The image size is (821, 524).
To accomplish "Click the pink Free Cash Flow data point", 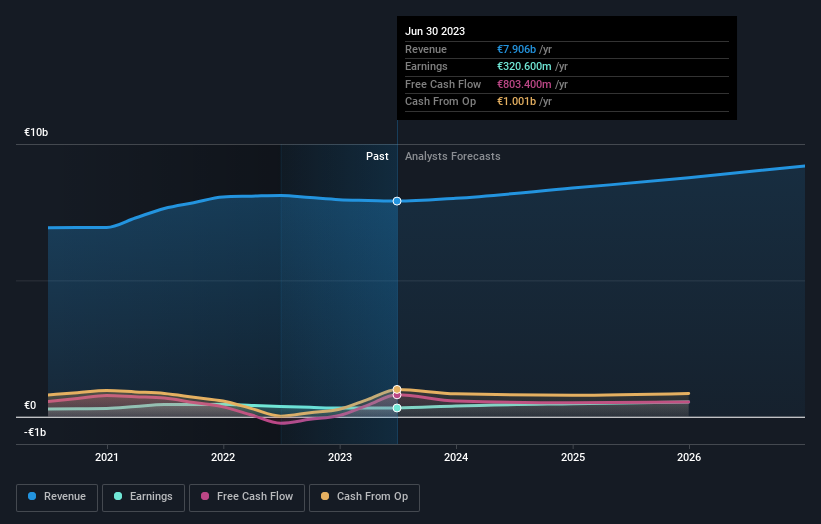I will coord(397,395).
